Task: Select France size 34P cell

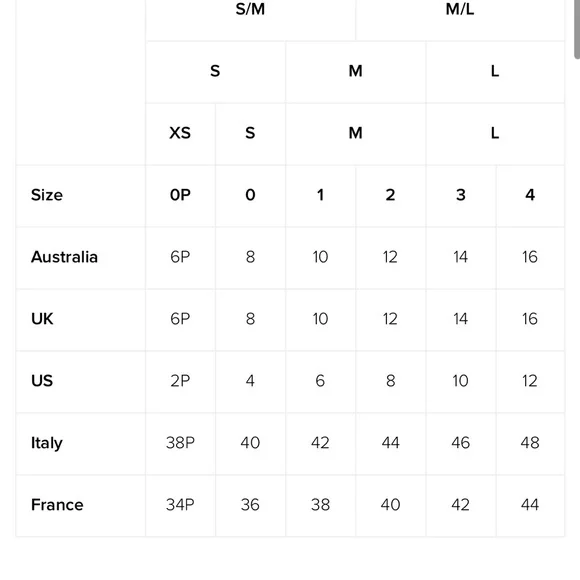Action: pos(180,505)
